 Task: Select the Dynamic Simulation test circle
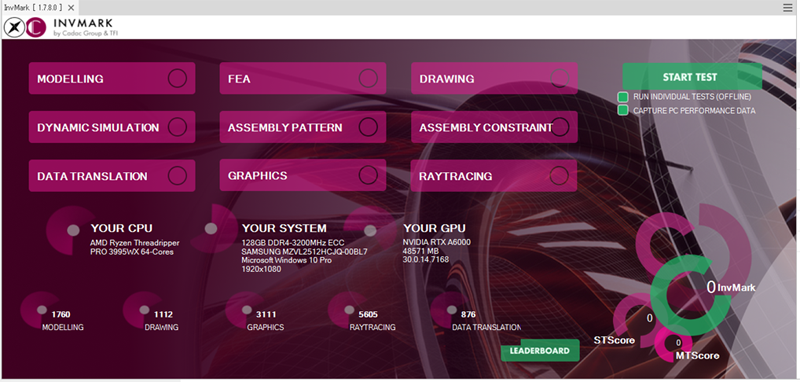click(177, 127)
